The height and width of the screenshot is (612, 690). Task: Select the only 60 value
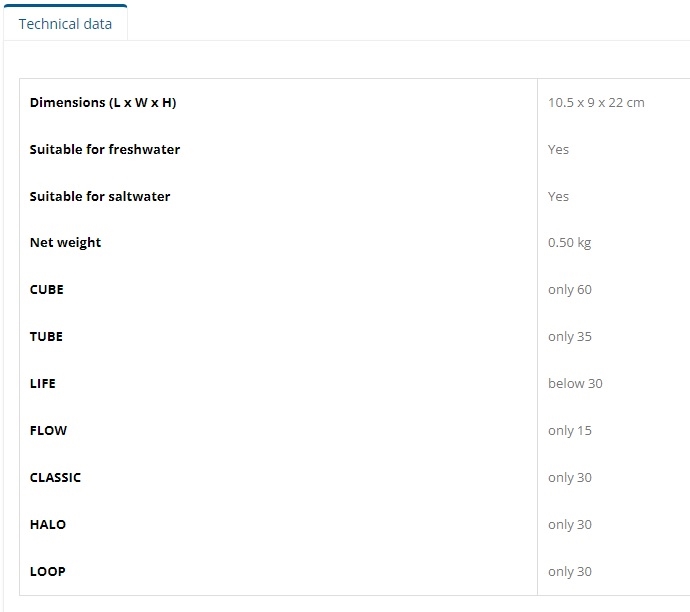click(x=569, y=290)
